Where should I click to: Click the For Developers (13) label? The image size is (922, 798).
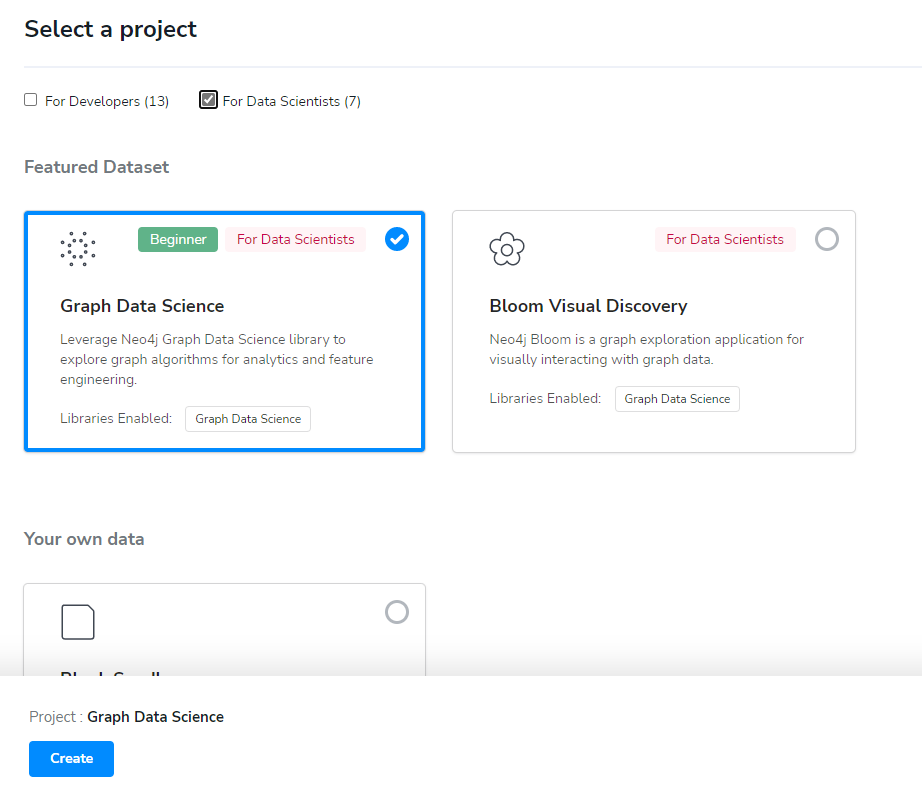107,101
